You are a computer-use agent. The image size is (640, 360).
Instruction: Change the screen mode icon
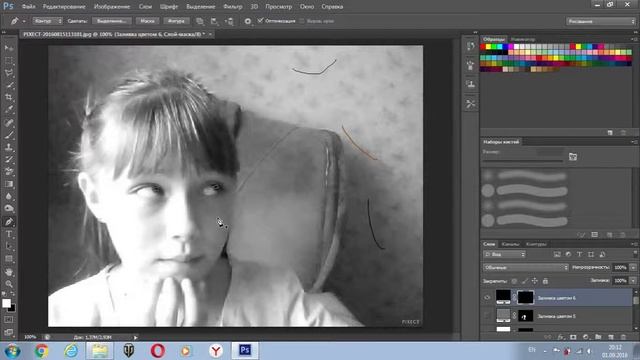point(9,332)
